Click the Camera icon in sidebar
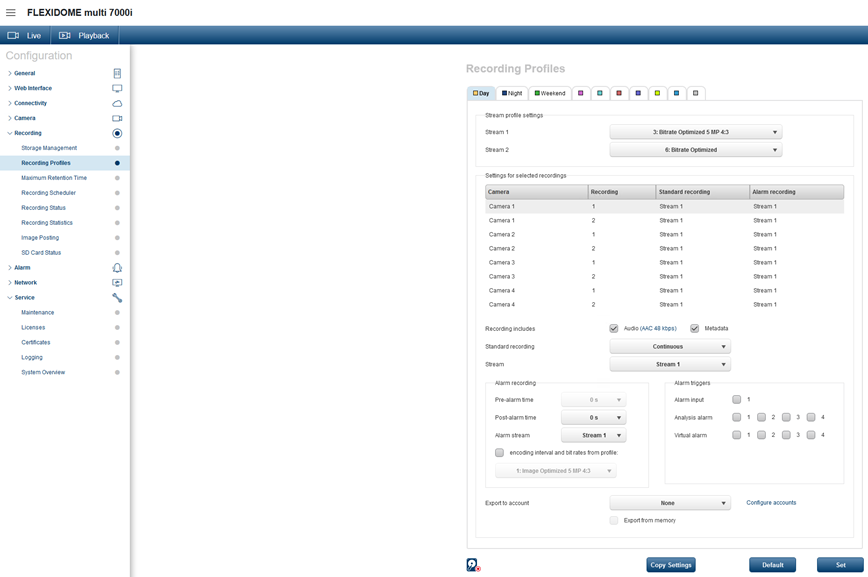868x577 pixels. 117,118
